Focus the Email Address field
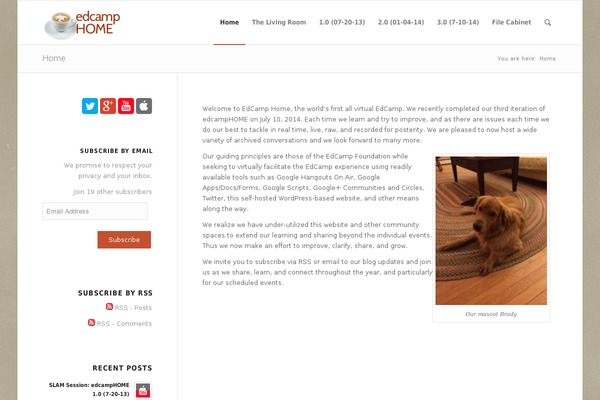The image size is (600, 400). click(95, 211)
